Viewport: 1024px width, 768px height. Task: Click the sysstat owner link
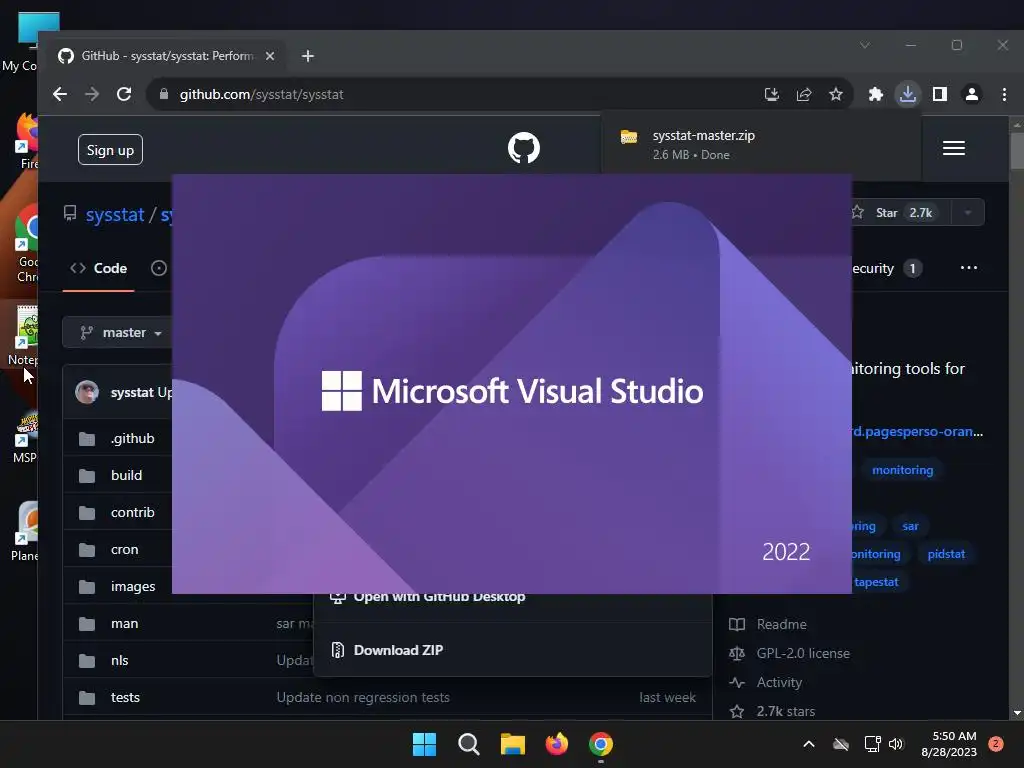coord(115,215)
